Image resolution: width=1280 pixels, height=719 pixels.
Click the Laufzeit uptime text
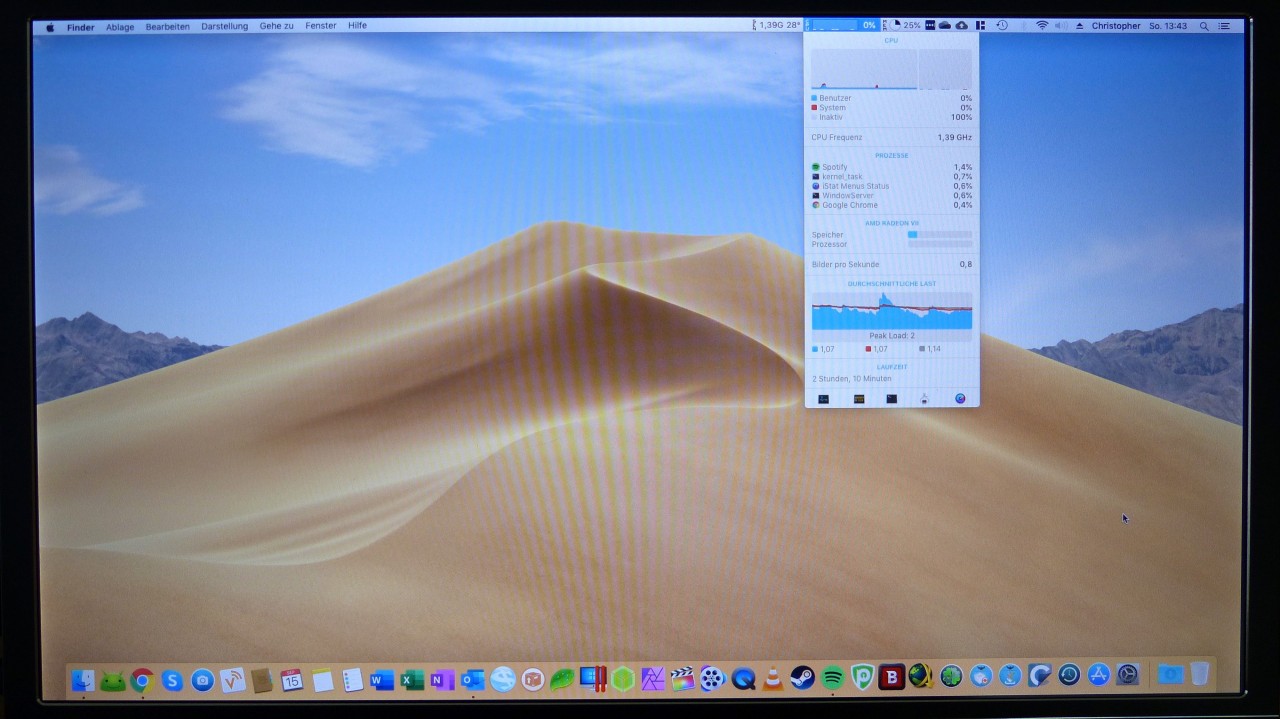click(852, 379)
